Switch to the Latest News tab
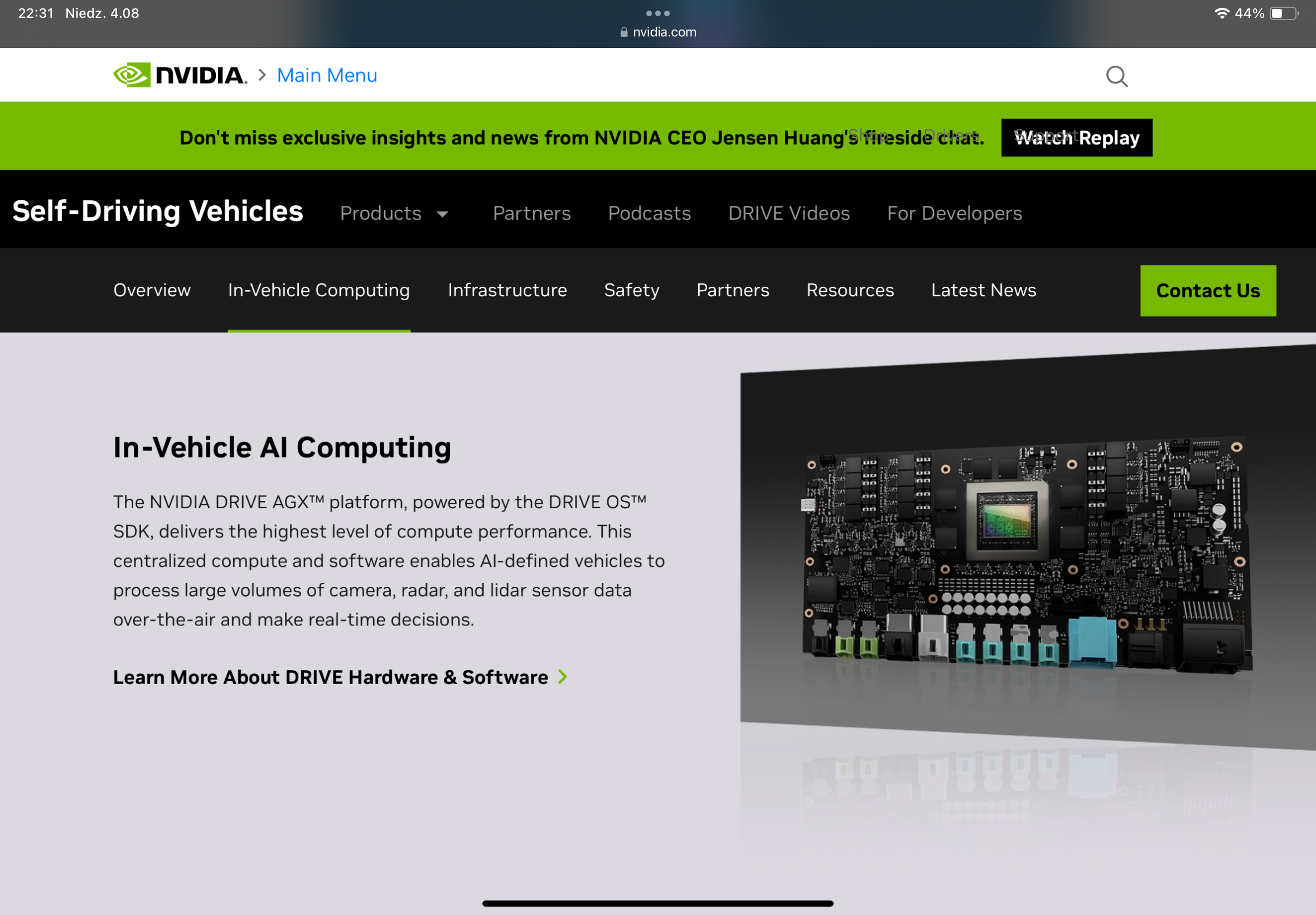Screen dimensions: 1316x915 point(983,290)
